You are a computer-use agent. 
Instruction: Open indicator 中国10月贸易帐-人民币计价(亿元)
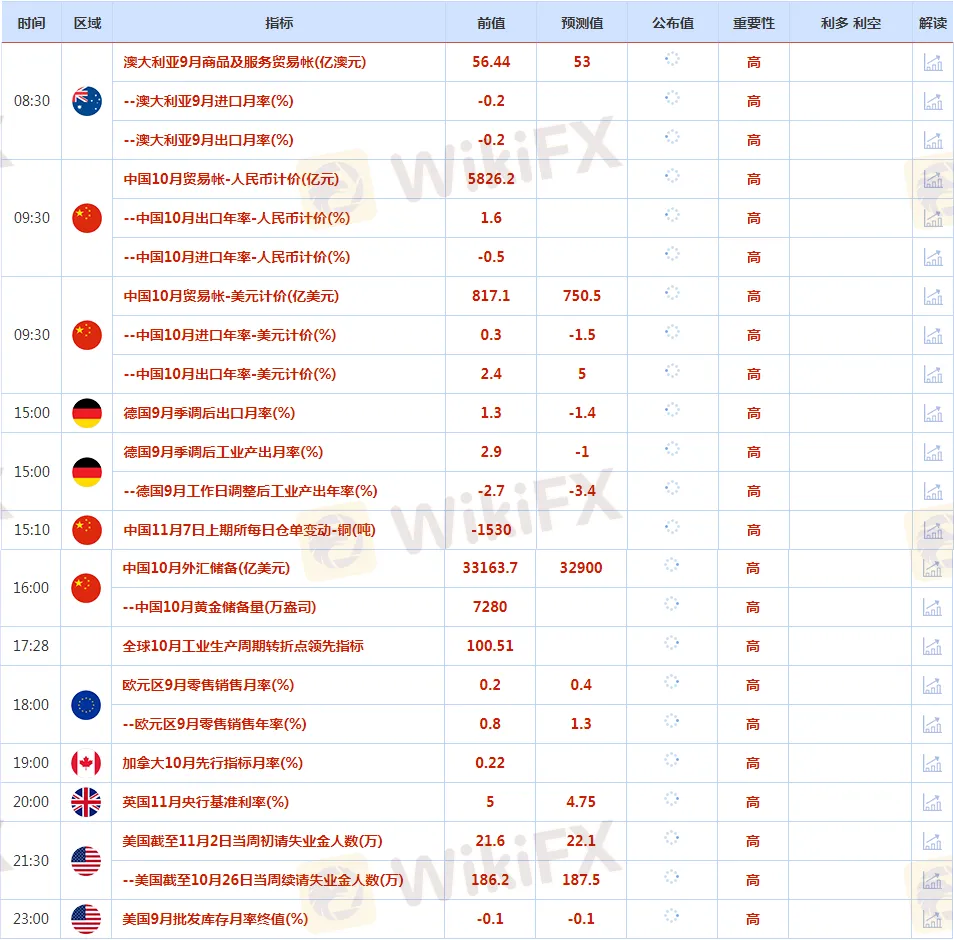click(x=231, y=179)
